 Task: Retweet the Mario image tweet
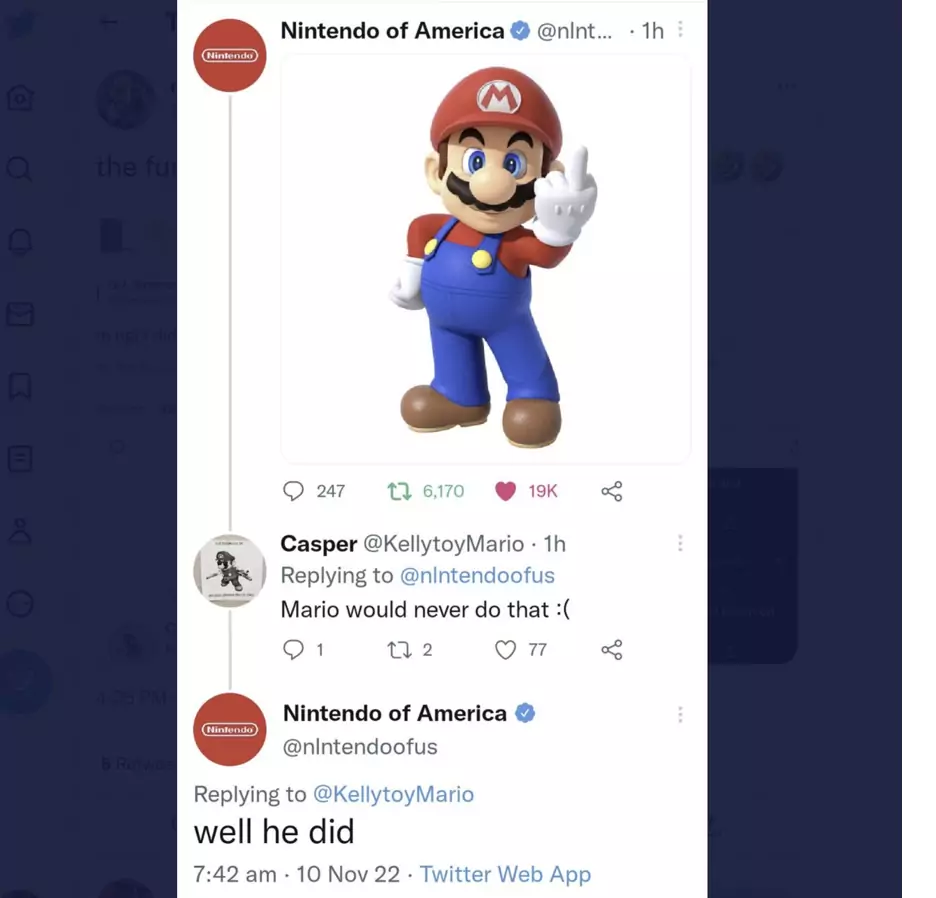pyautogui.click(x=399, y=491)
